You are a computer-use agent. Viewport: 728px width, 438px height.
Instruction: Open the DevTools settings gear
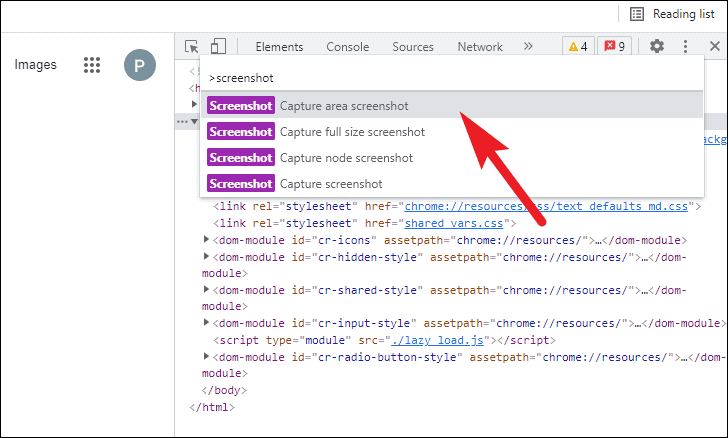point(656,46)
